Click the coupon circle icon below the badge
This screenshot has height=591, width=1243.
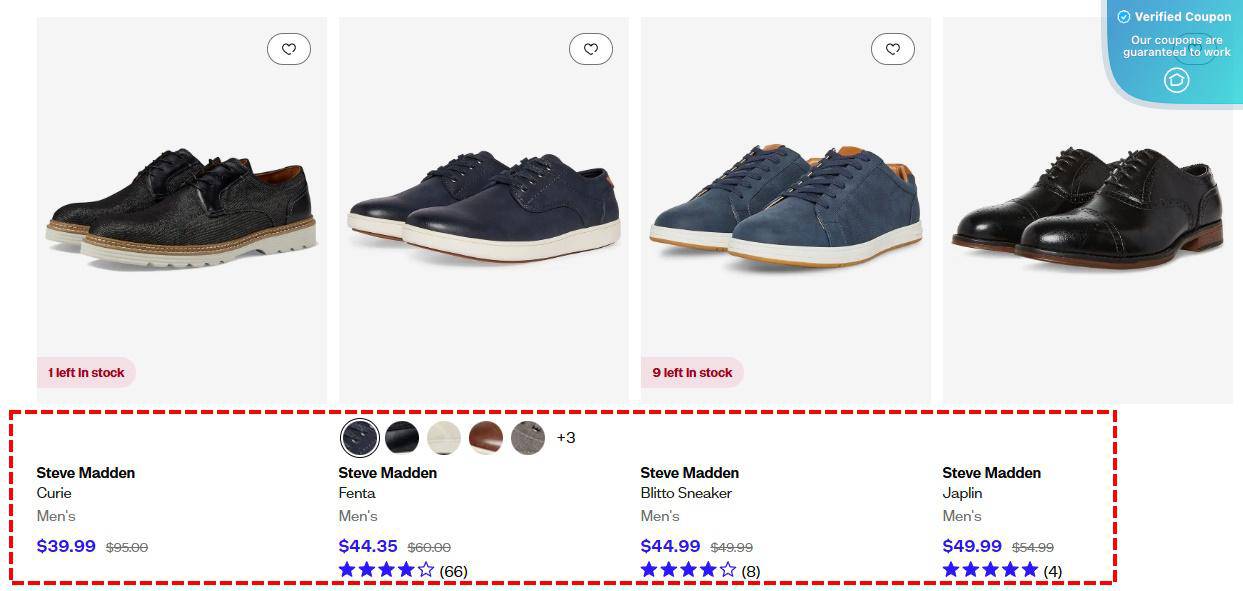click(1175, 79)
